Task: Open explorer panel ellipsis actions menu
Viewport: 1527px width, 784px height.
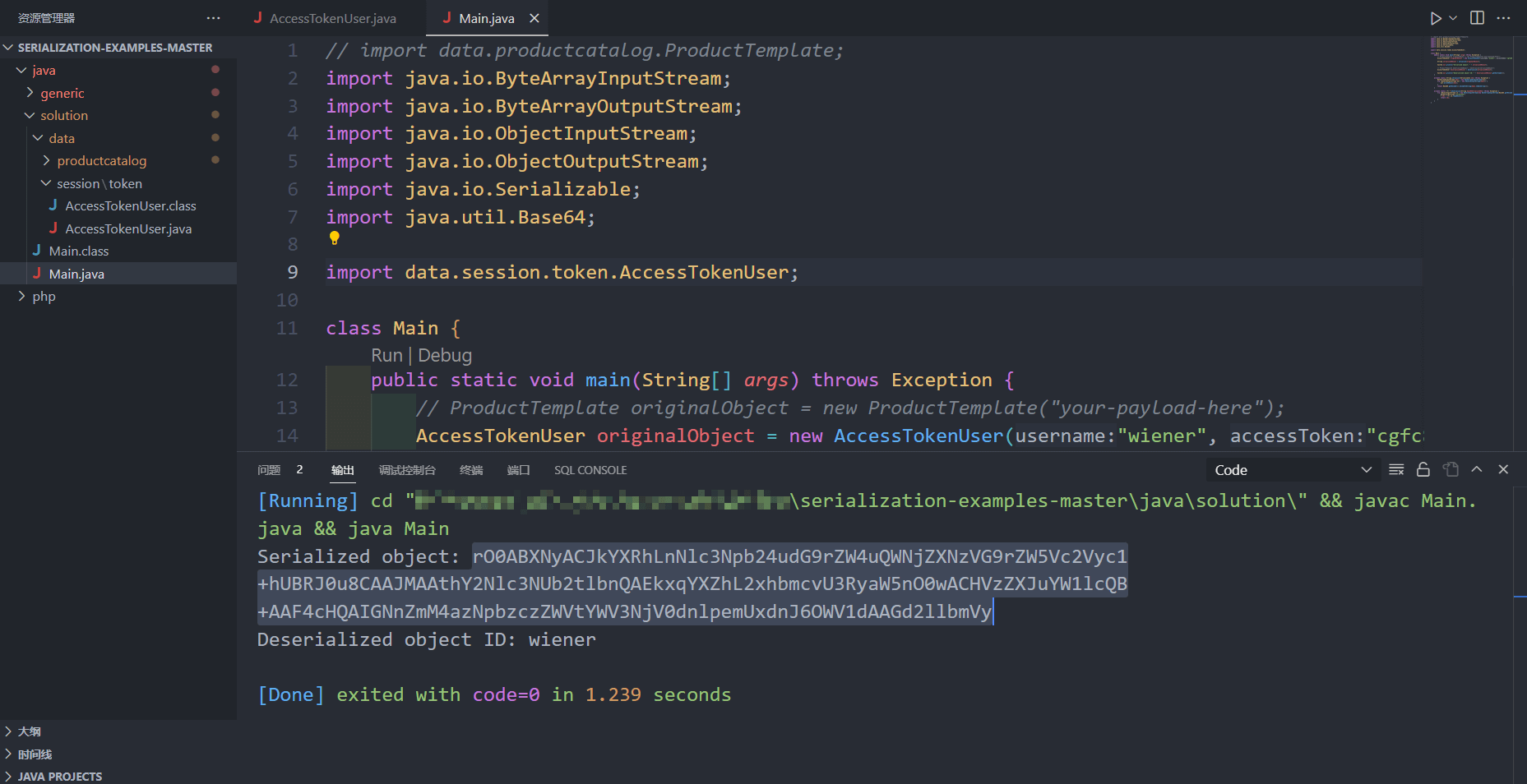Action: click(214, 18)
